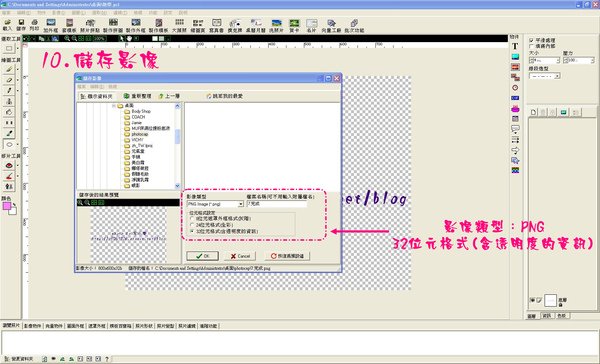The height and width of the screenshot is (364, 600).
Task: Select the 24位元 full-color format radio button
Action: (x=192, y=225)
